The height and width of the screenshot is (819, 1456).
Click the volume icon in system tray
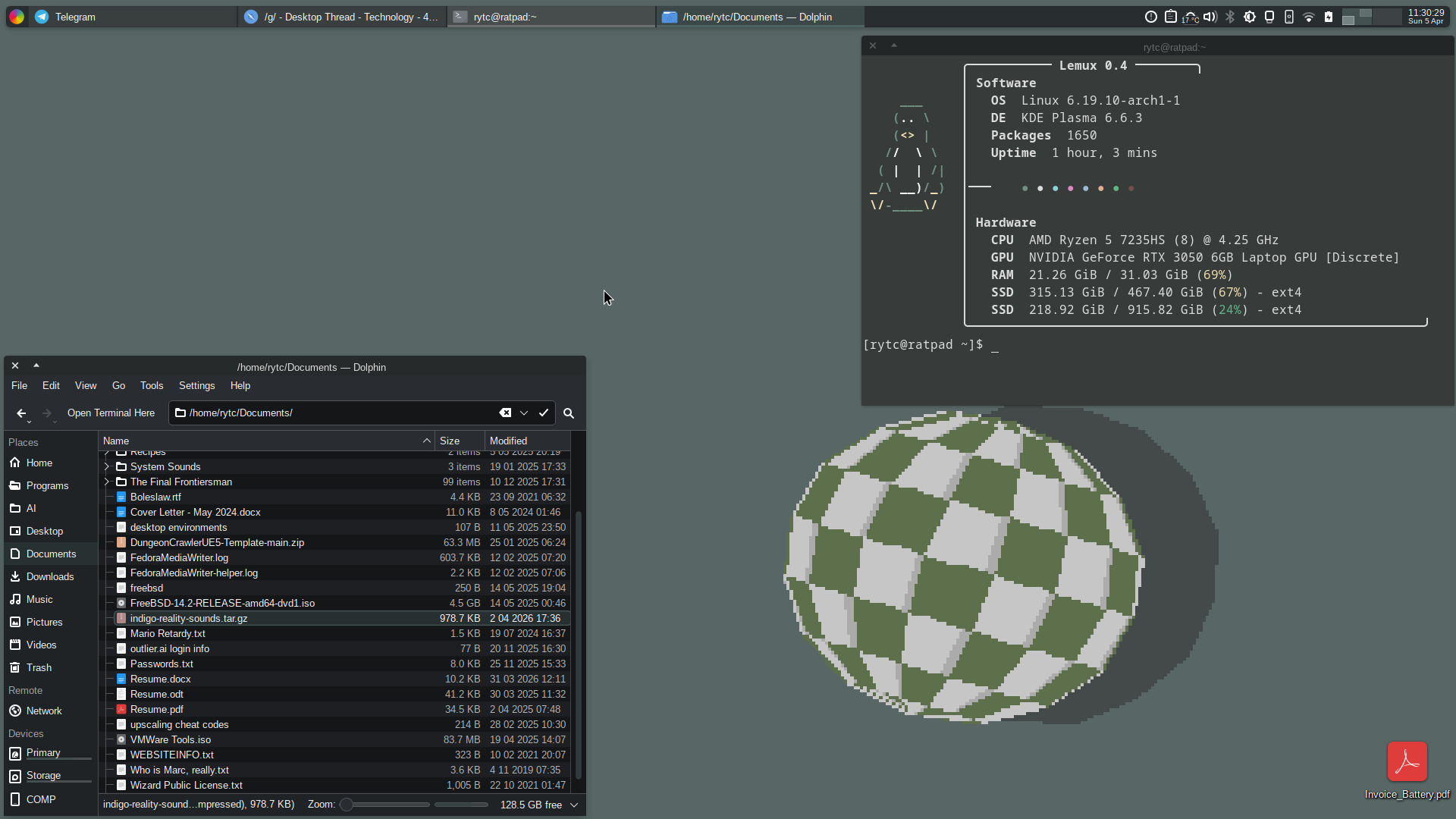tap(1210, 17)
